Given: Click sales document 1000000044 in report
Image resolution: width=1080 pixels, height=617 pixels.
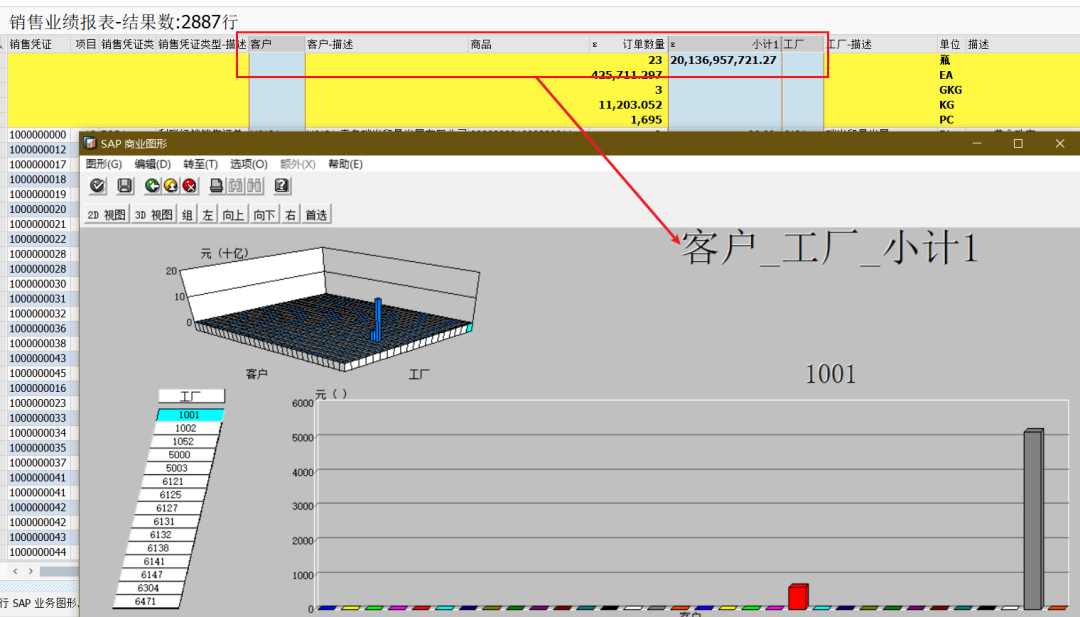Looking at the screenshot, I should (38, 552).
